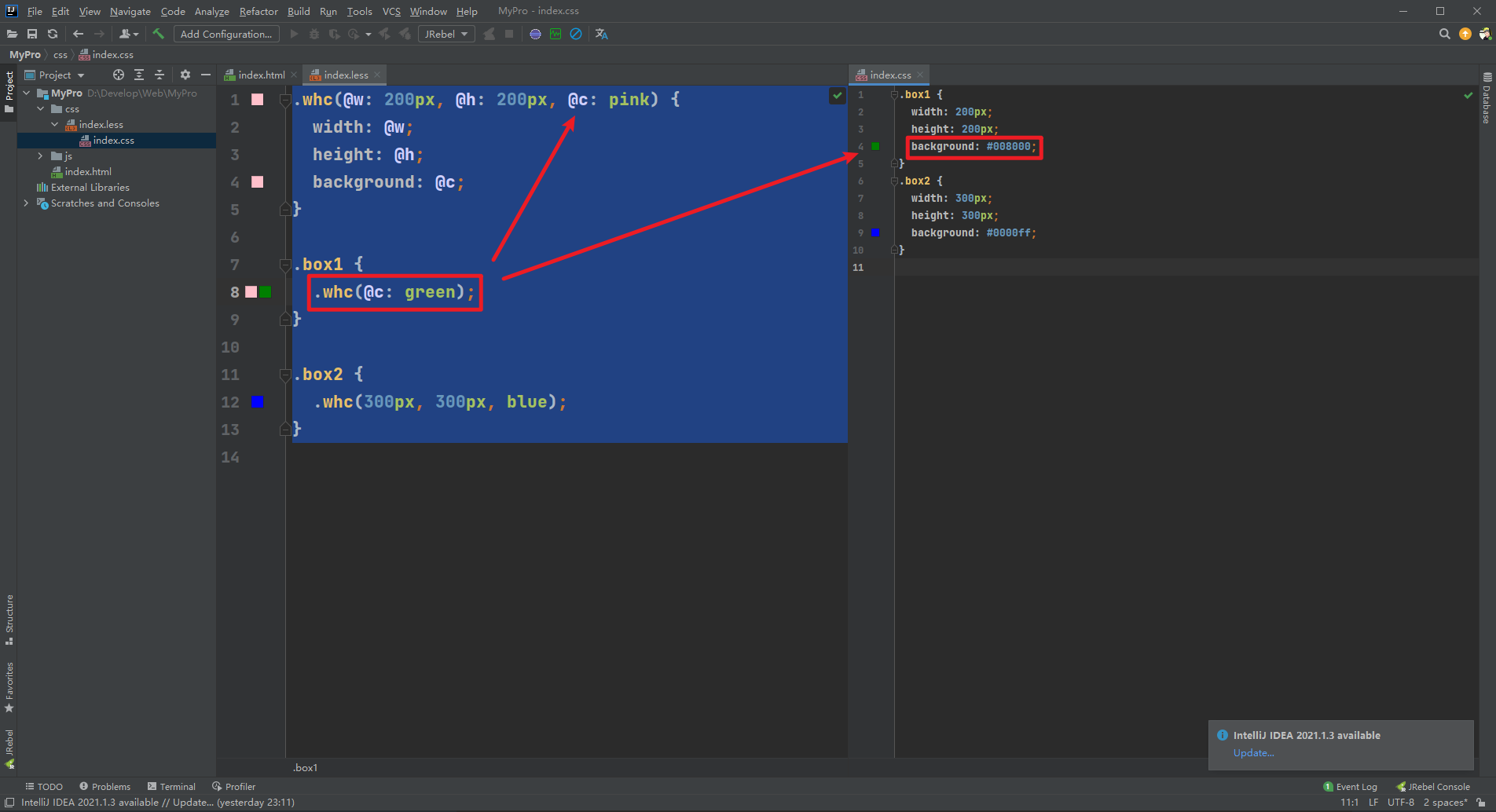Viewport: 1496px width, 812px height.
Task: Toggle the Structure tool window
Action: [x=9, y=620]
